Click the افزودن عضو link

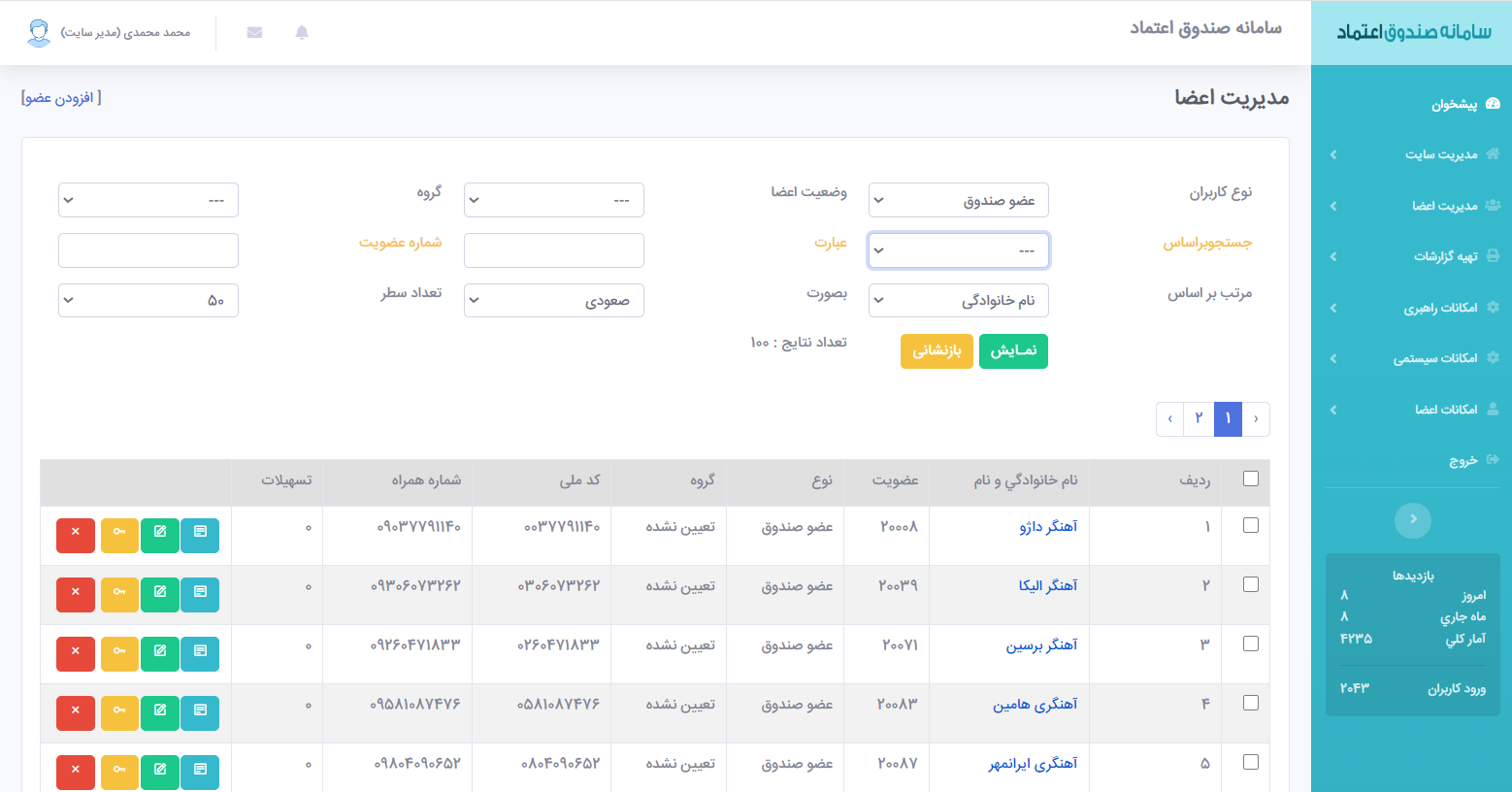coord(61,98)
